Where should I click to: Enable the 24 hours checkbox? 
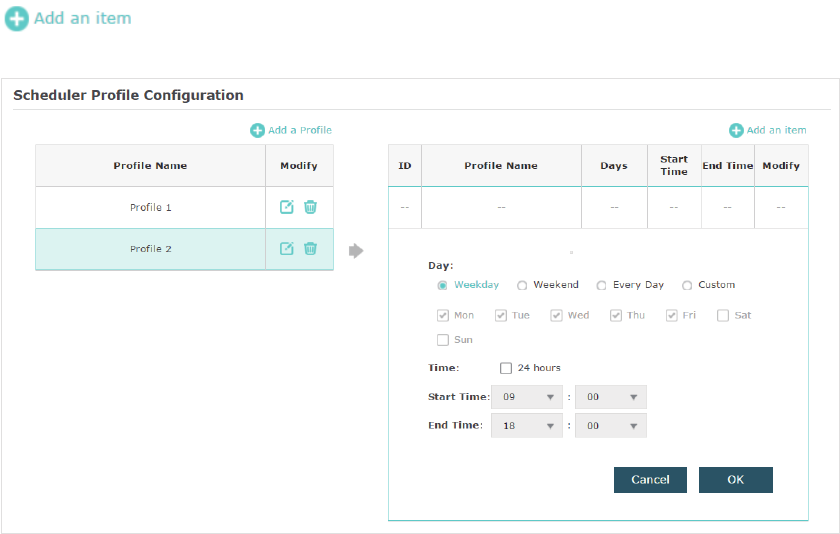tap(506, 368)
